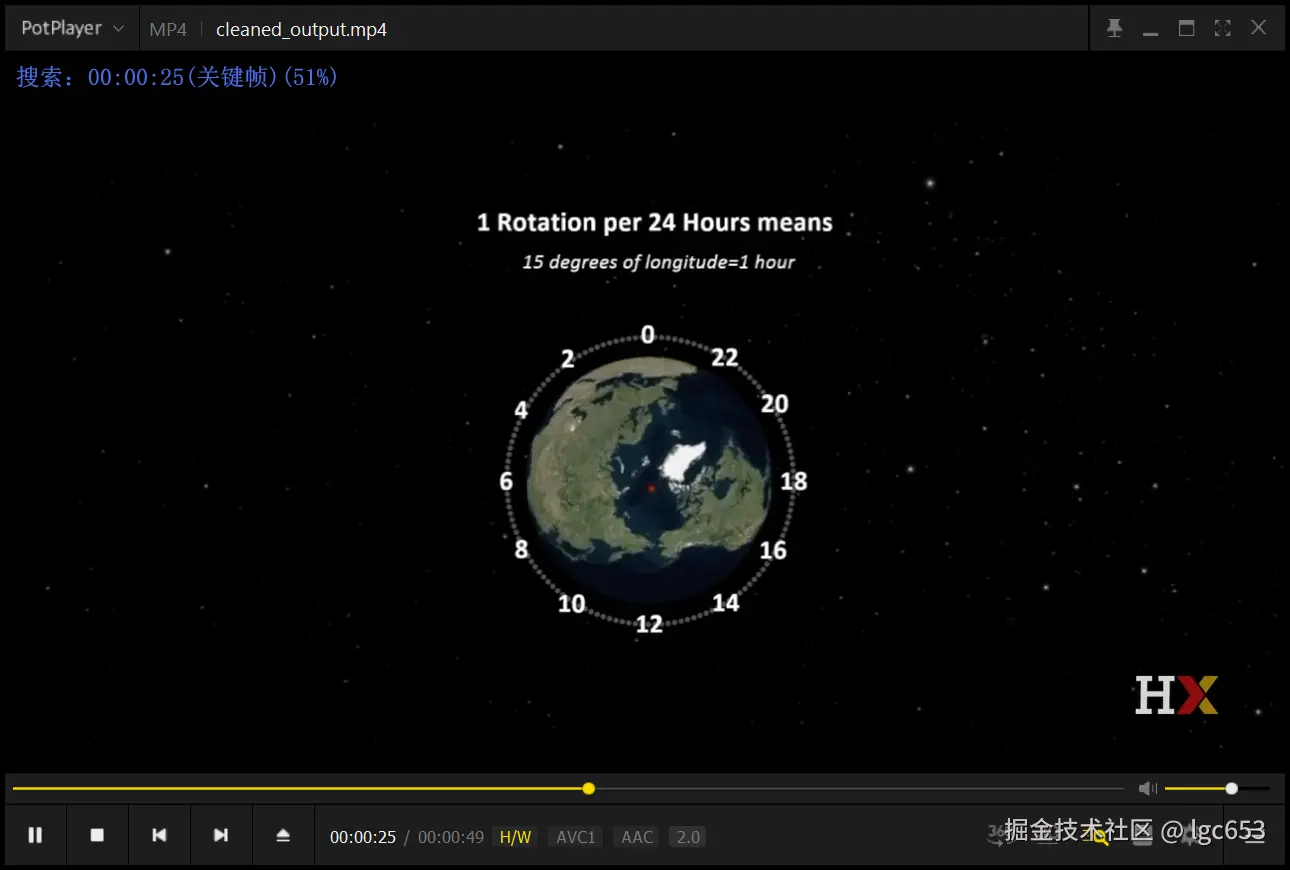This screenshot has width=1290, height=870.
Task: Click the elapsed time 00:00:25
Action: pyautogui.click(x=363, y=837)
